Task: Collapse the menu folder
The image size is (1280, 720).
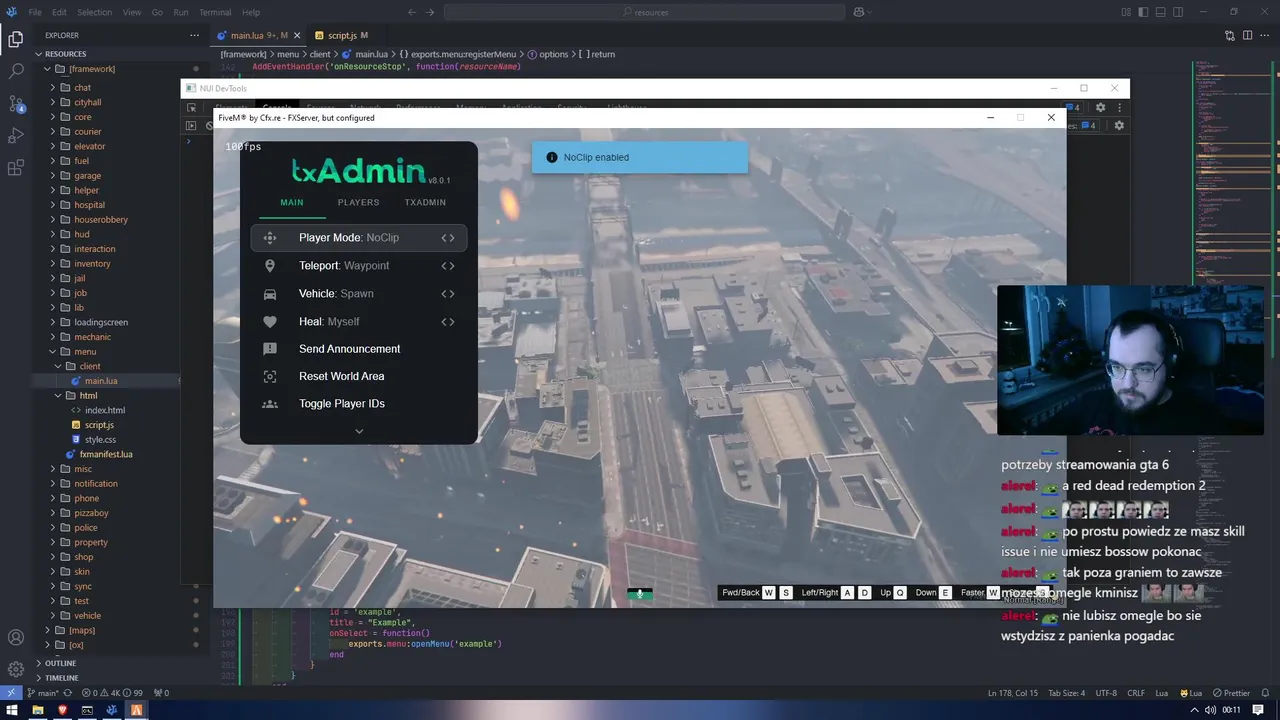Action: point(53,351)
